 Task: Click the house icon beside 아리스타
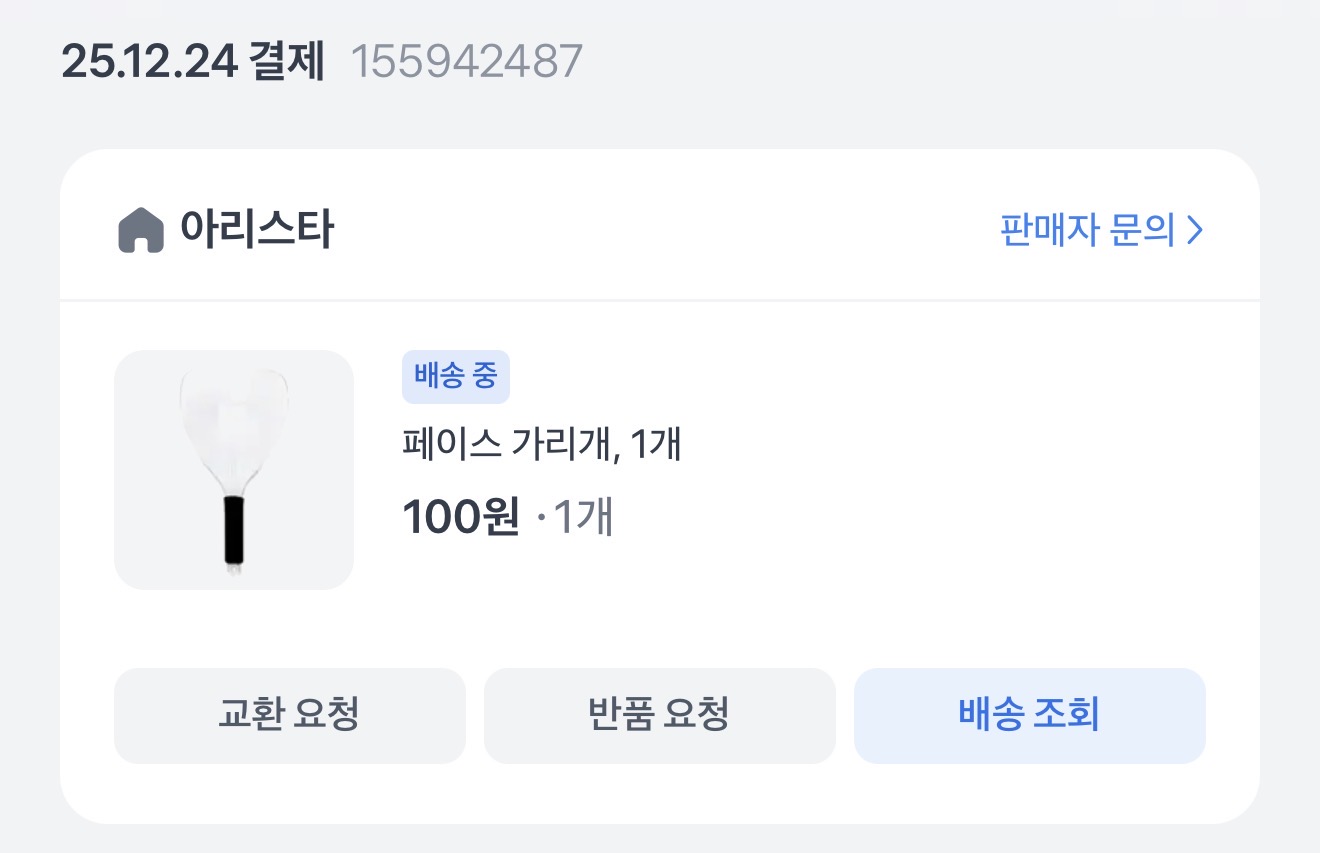(140, 231)
